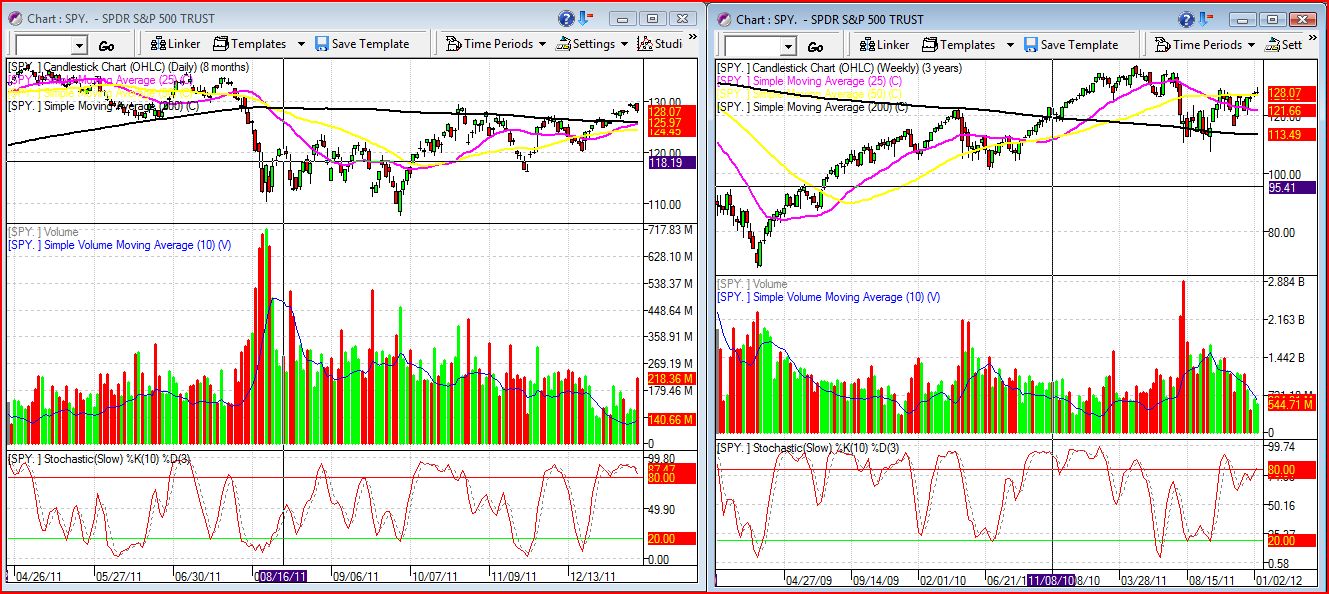Open Linker in the left chart toolbar
1329x594 pixels.
175,44
